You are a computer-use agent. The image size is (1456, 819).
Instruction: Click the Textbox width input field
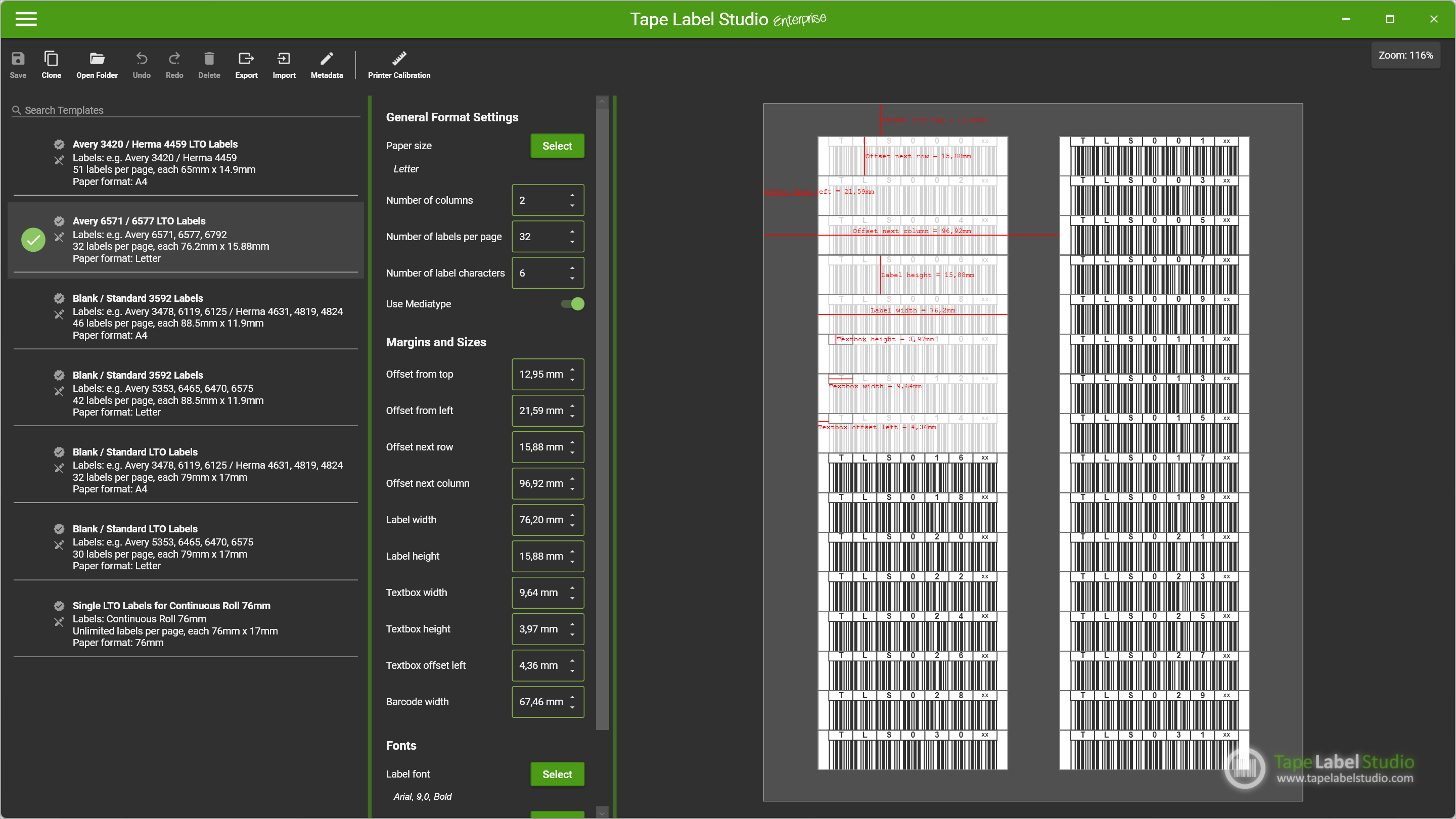click(547, 593)
